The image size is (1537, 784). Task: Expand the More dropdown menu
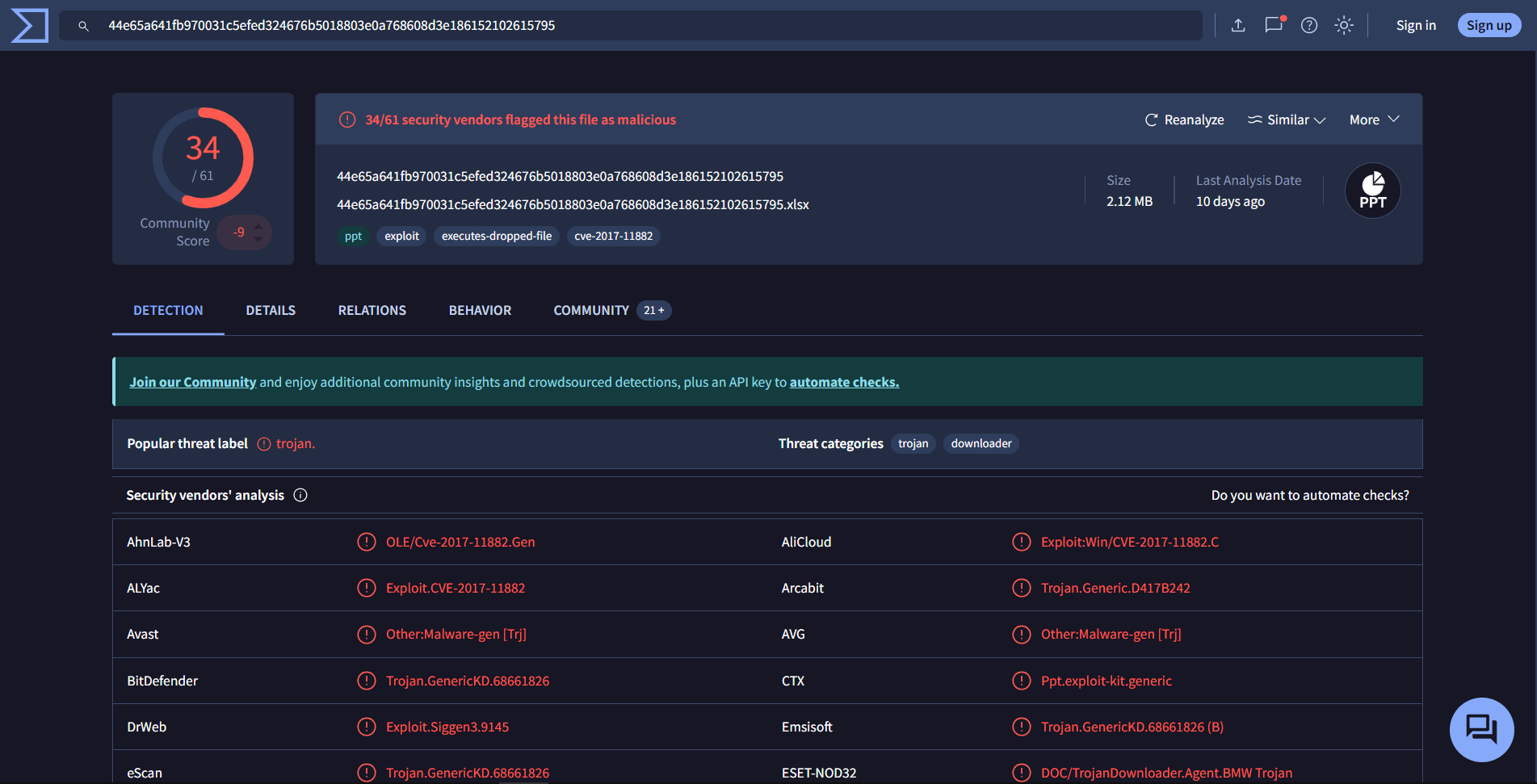tap(1374, 120)
